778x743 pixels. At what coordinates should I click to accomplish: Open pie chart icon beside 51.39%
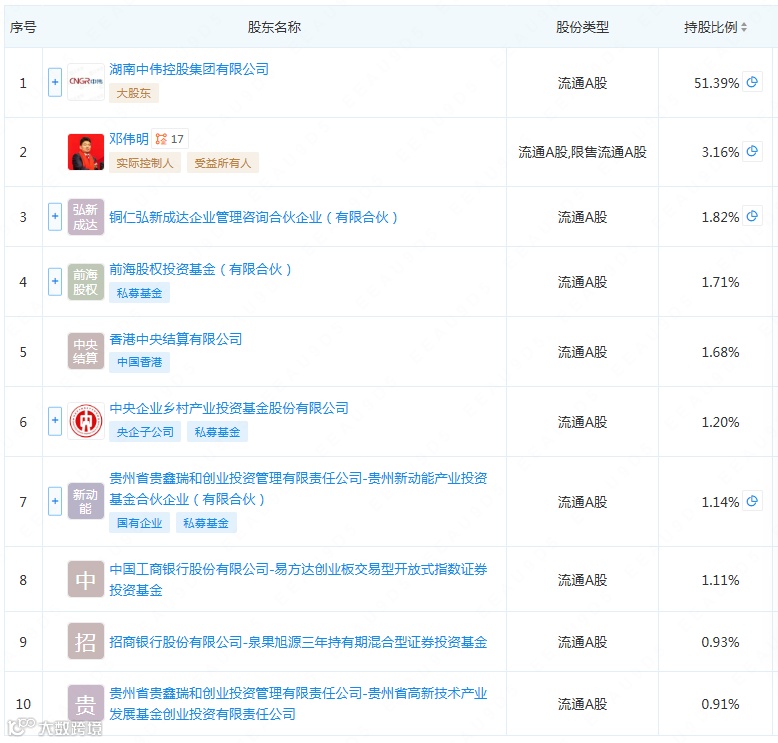click(x=752, y=82)
